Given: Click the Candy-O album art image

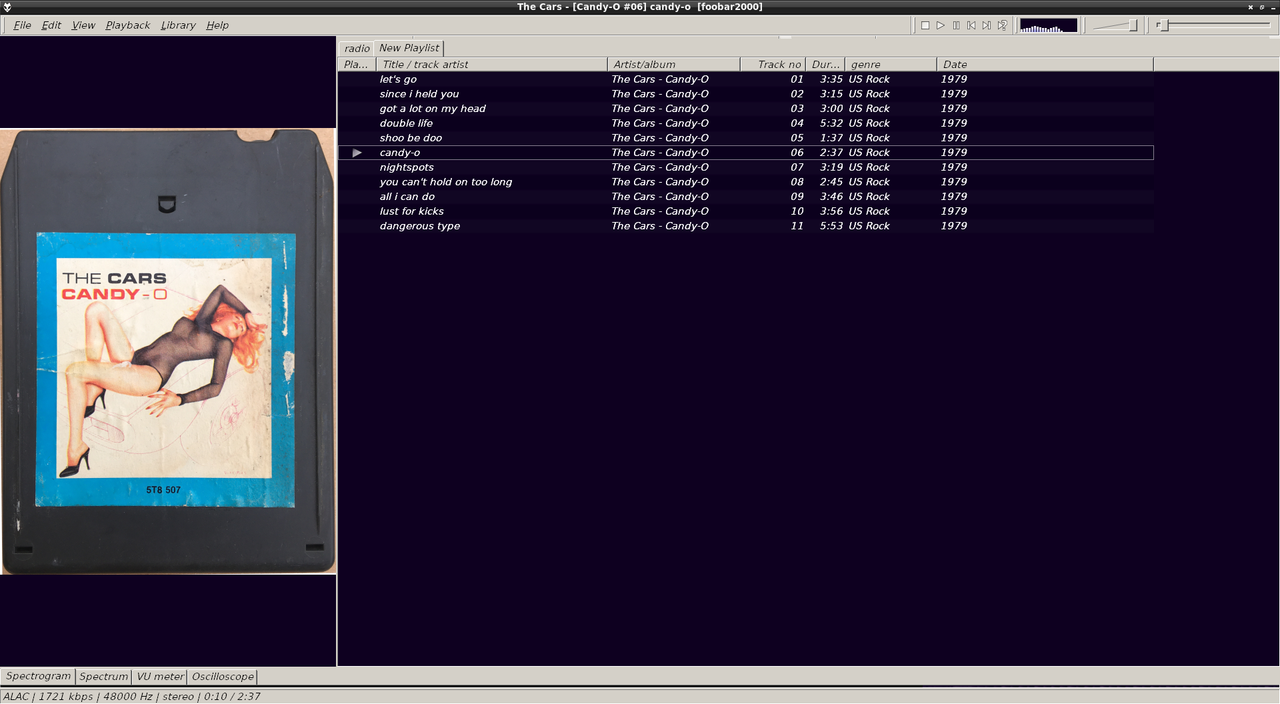Looking at the screenshot, I should 168,351.
